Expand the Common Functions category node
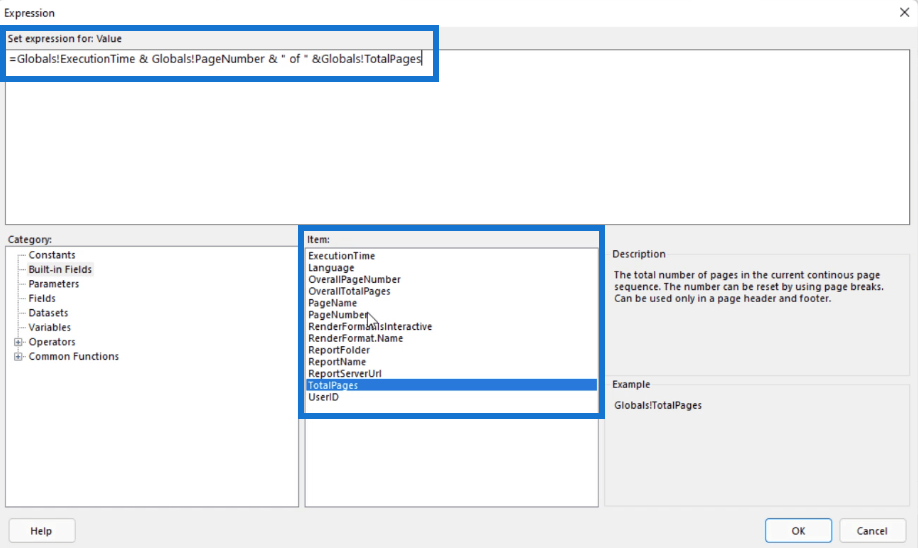The height and width of the screenshot is (548, 918). pyautogui.click(x=18, y=357)
